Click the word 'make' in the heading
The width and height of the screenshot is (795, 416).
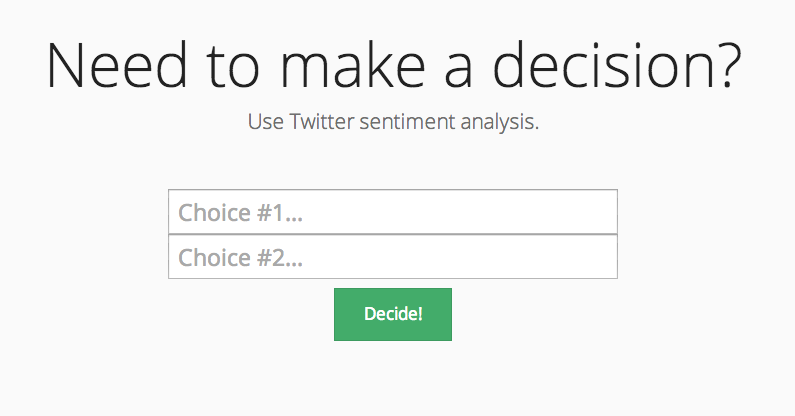[x=353, y=66]
